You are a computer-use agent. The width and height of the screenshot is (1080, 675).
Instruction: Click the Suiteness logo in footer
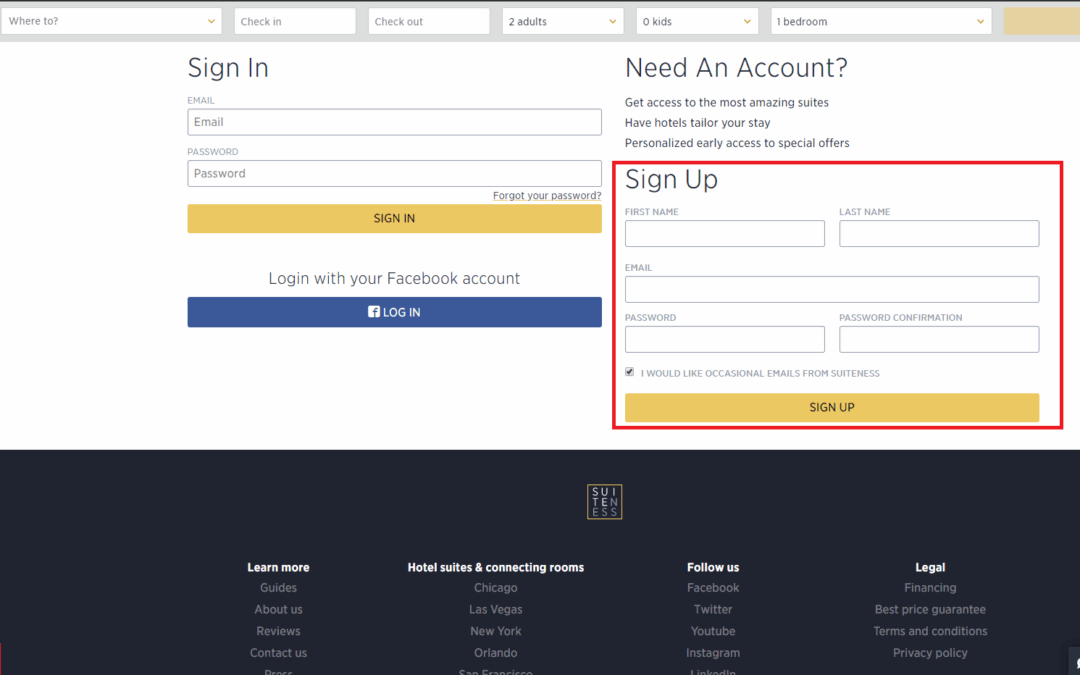point(605,501)
